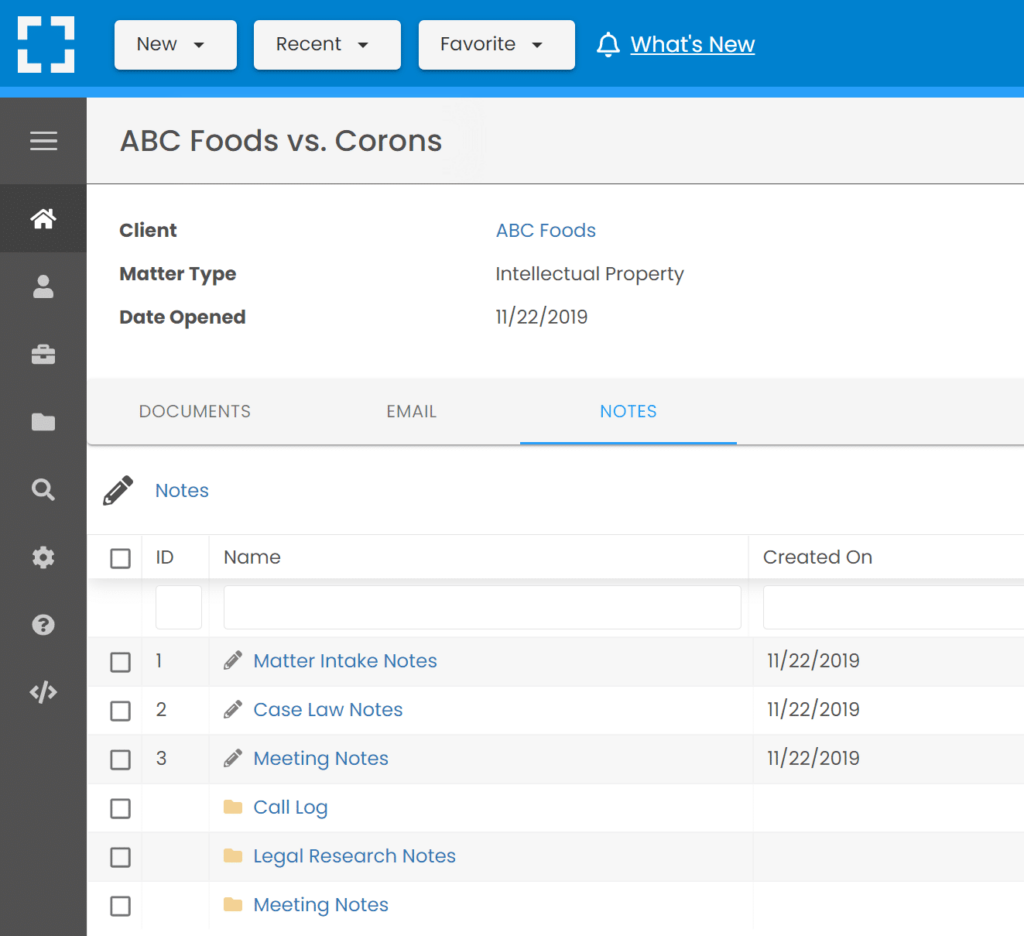Open the briefcase matters icon
Screen dimensions: 1024x936
tap(43, 355)
